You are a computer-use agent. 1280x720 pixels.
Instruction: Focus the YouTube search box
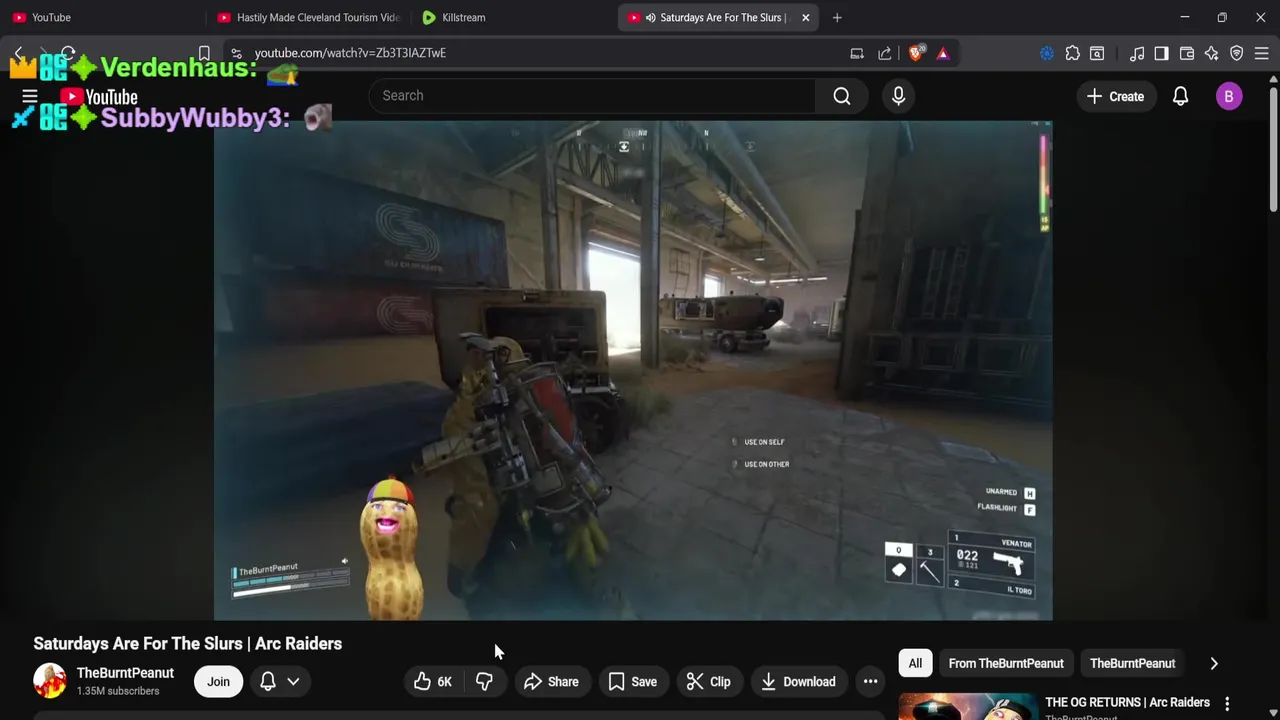click(592, 96)
